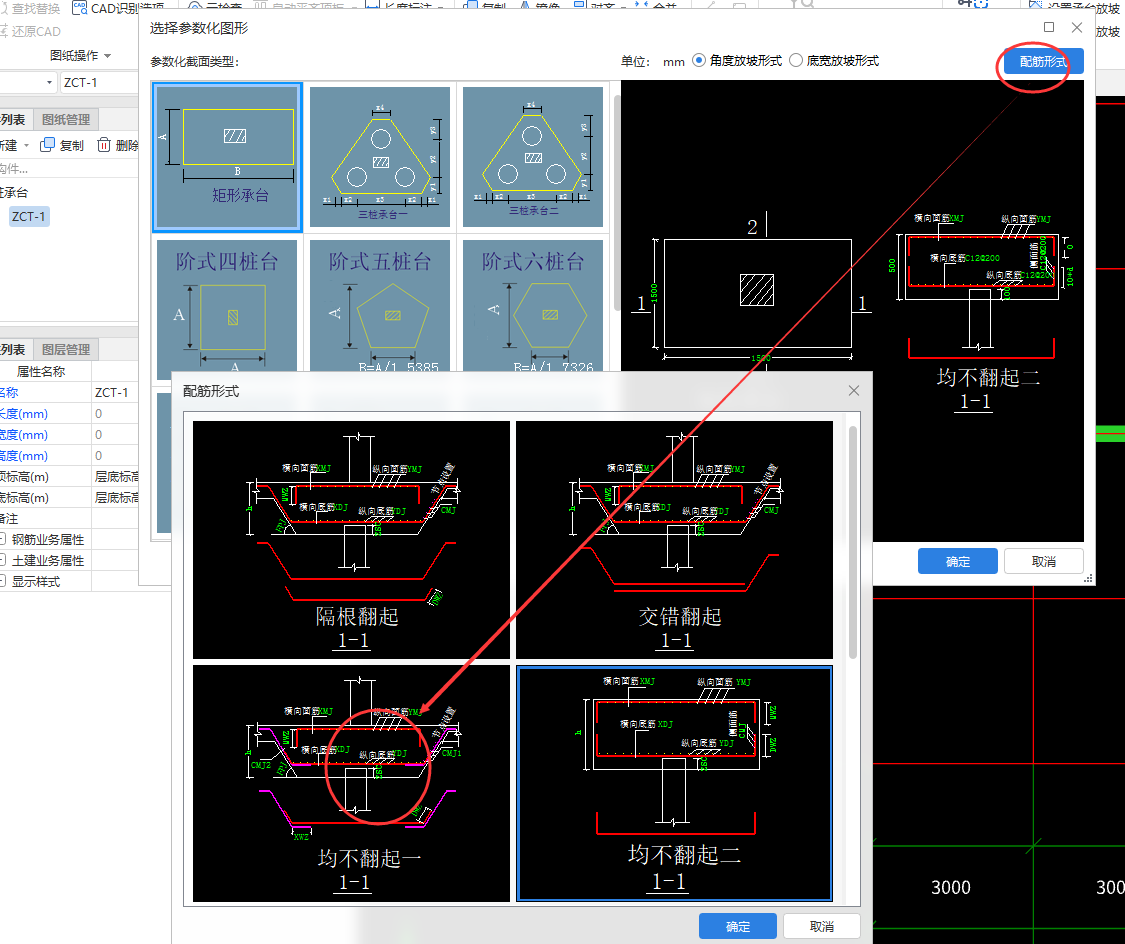The width and height of the screenshot is (1125, 944).
Task: Switch to the 图纸管理 tab
Action: click(x=66, y=120)
